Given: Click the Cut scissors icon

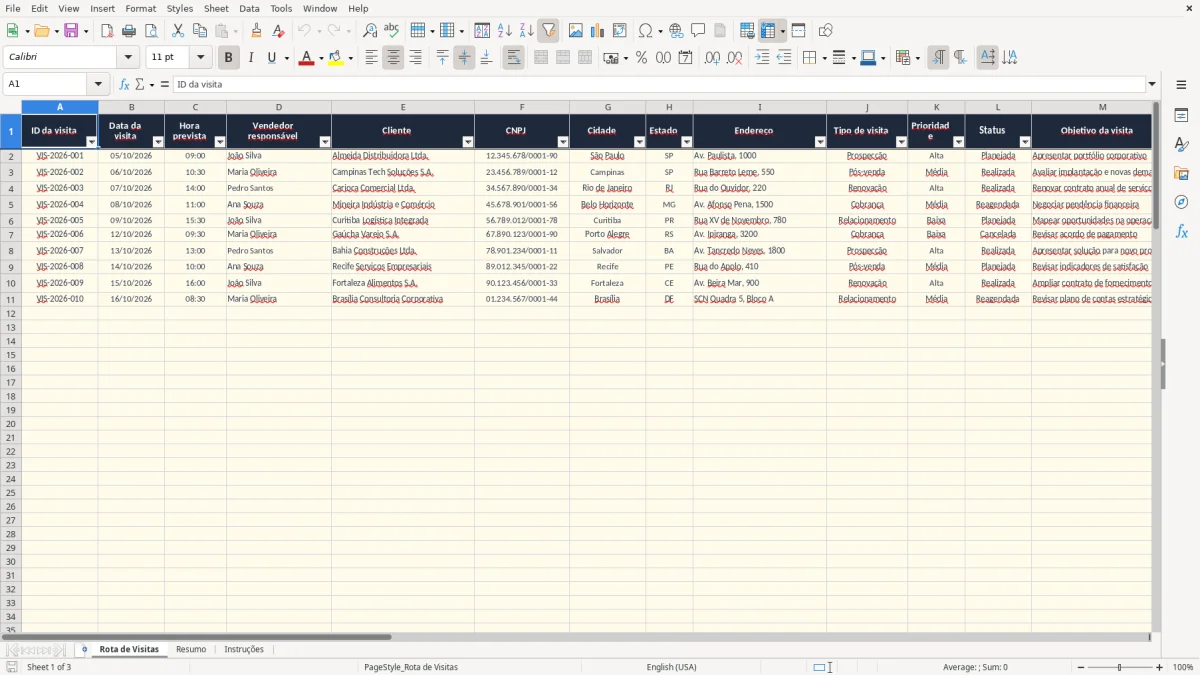Looking at the screenshot, I should pos(178,31).
